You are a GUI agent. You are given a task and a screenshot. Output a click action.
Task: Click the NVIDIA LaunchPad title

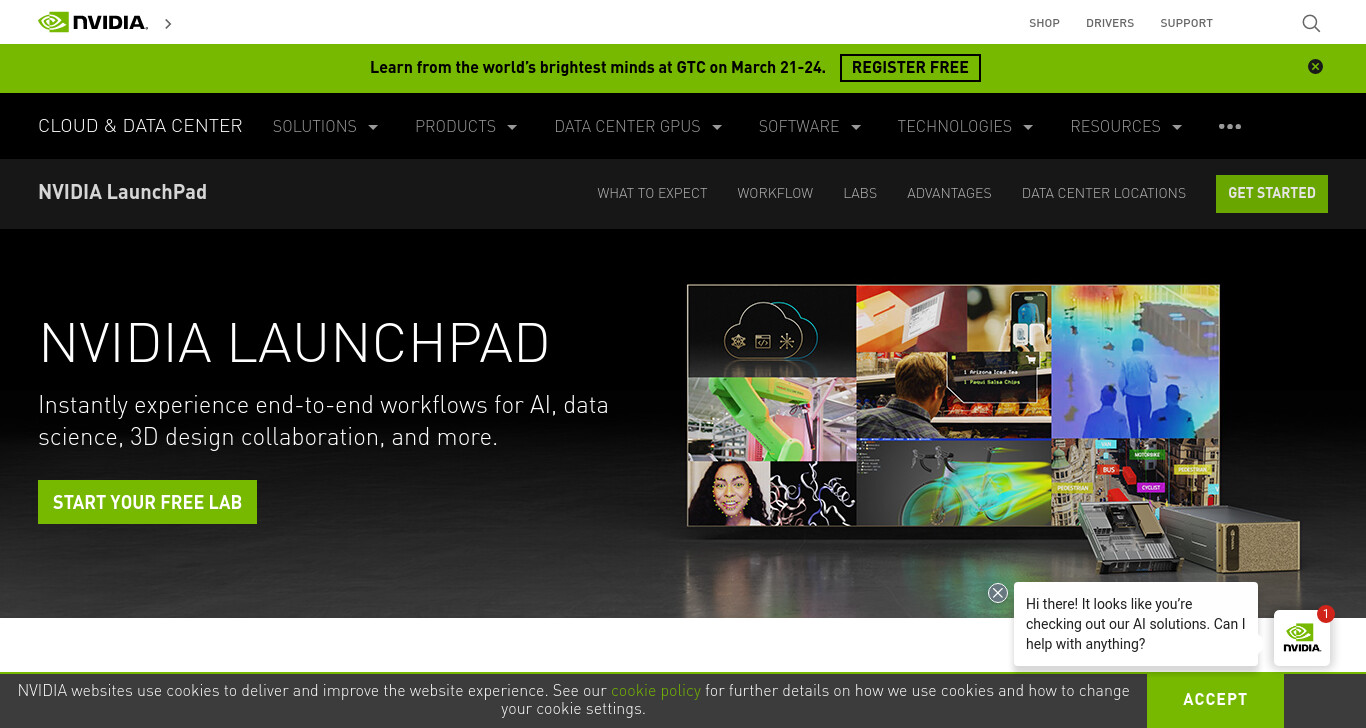coord(122,192)
